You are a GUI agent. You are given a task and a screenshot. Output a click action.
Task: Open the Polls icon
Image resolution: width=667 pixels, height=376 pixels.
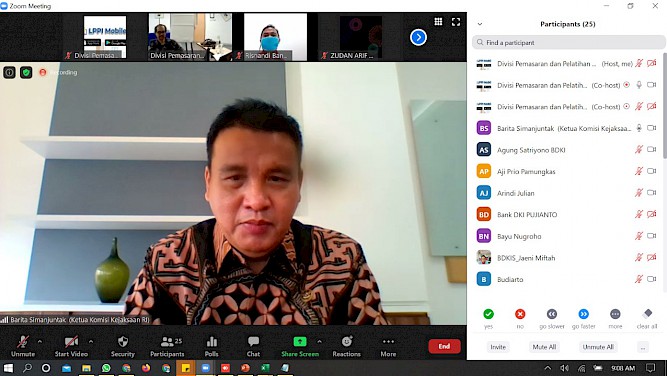[211, 342]
